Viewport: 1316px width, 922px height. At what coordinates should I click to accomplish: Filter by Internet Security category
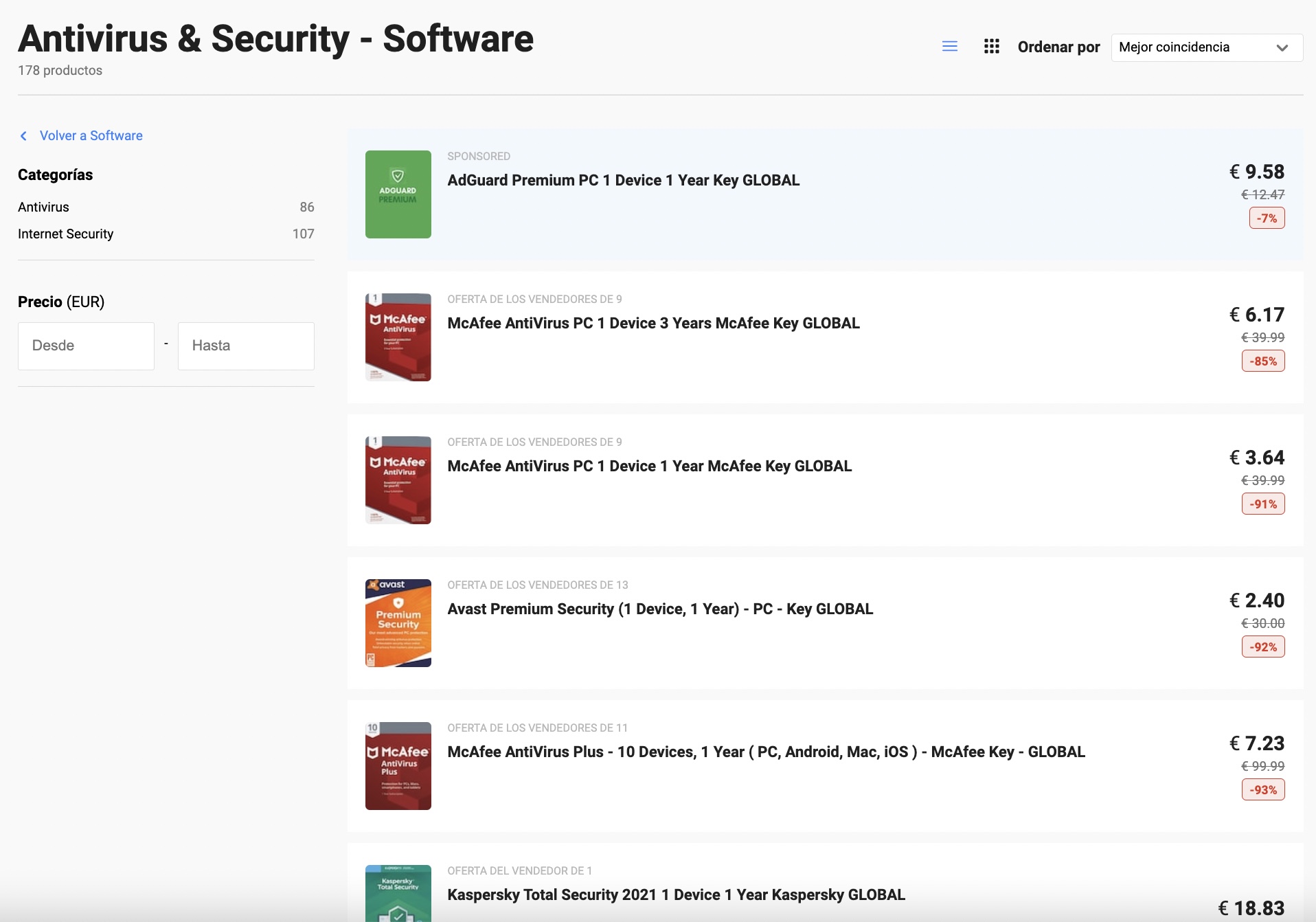[x=66, y=234]
